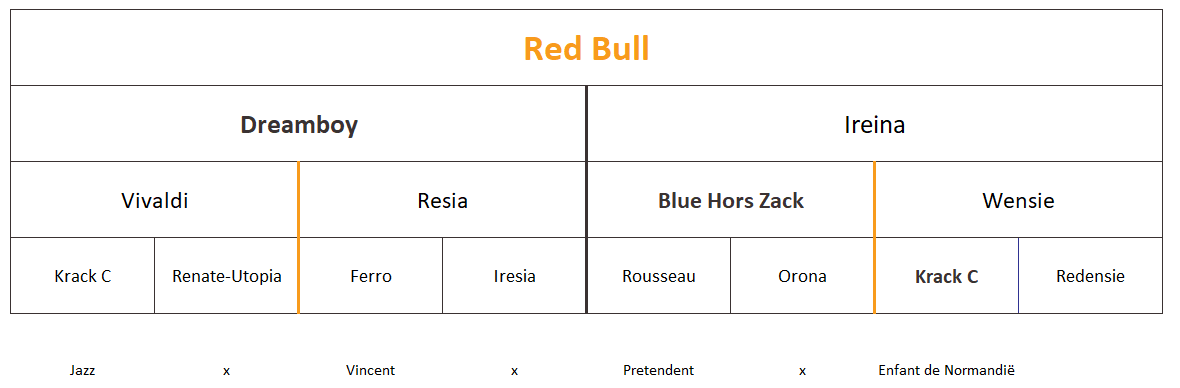
Task: Select bold Krack C under Wensie
Action: click(x=947, y=276)
